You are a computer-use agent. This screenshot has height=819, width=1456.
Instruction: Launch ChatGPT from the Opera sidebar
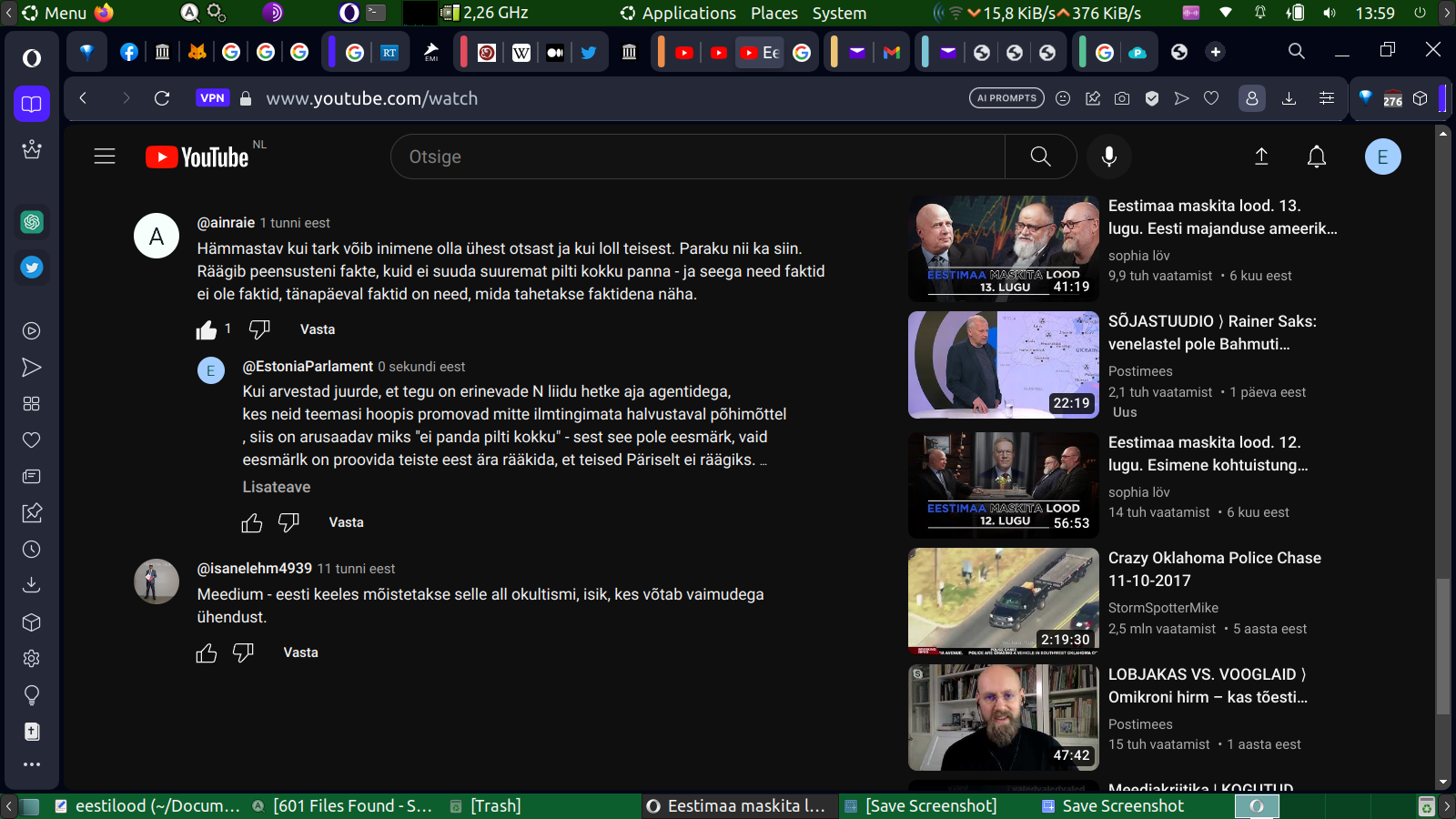pyautogui.click(x=32, y=222)
